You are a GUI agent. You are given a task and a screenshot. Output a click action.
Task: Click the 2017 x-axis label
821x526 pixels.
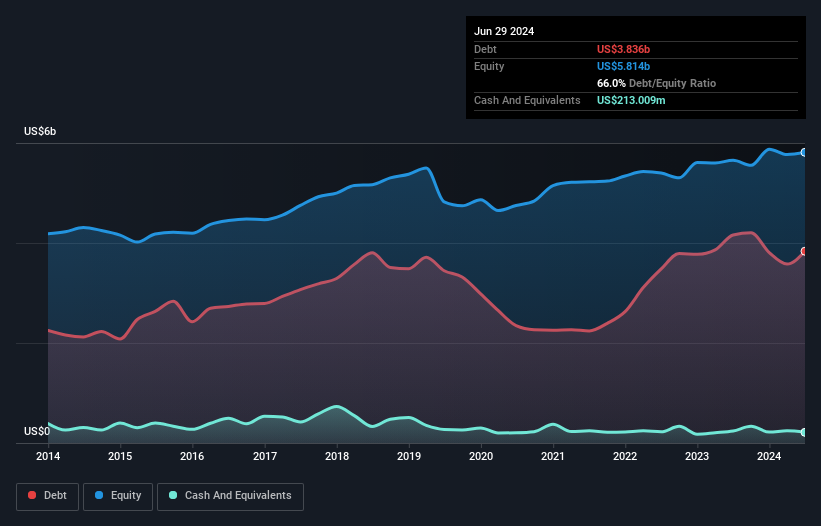click(x=265, y=456)
